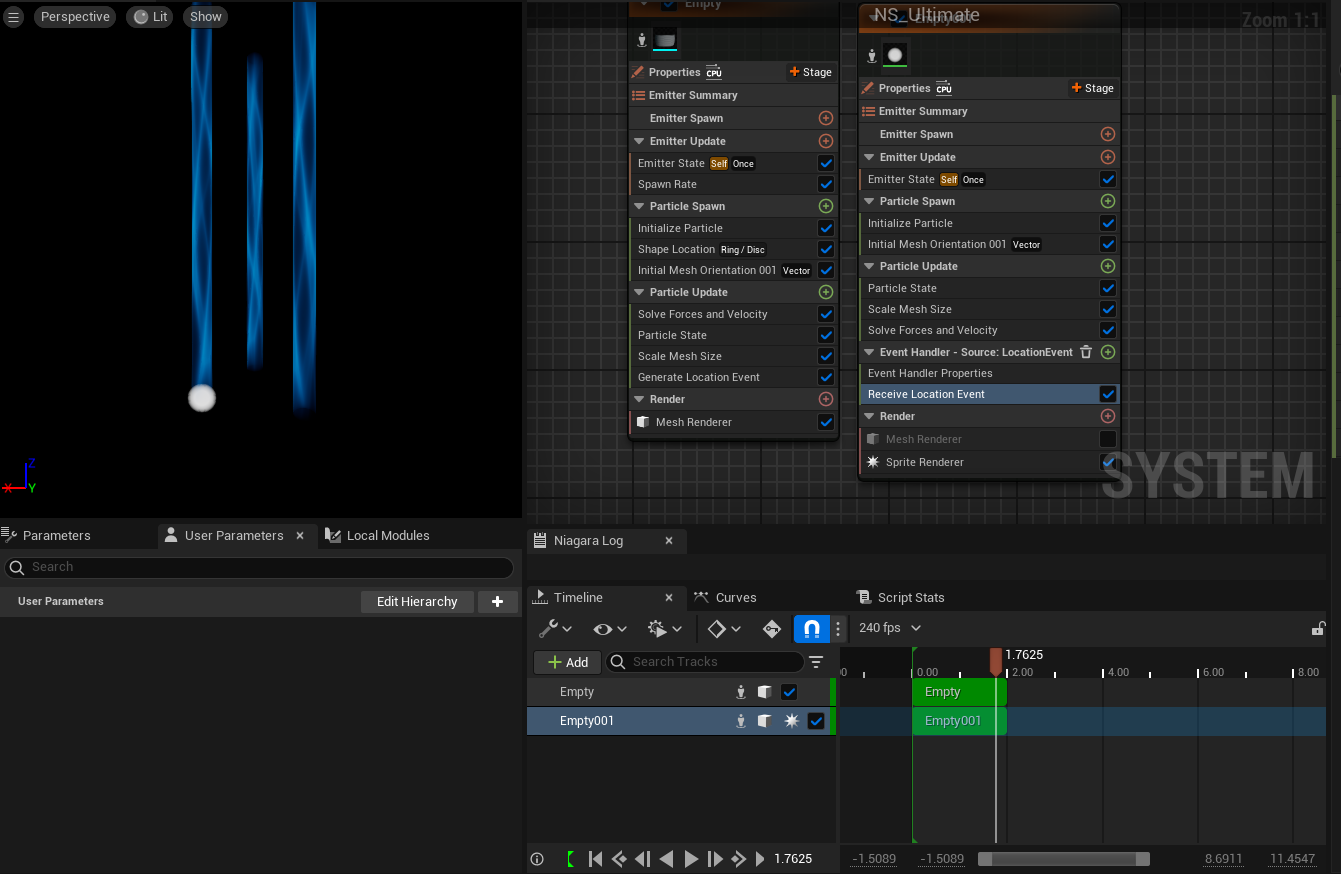Uncheck the Empty track enable checkbox
The image size is (1341, 874).
[789, 692]
